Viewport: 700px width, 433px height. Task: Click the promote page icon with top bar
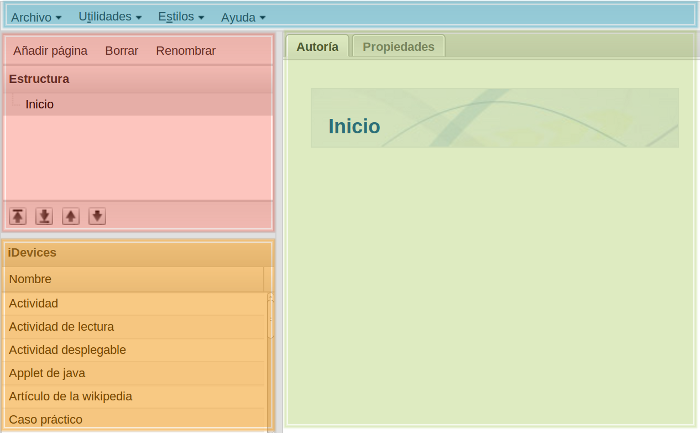pos(18,216)
